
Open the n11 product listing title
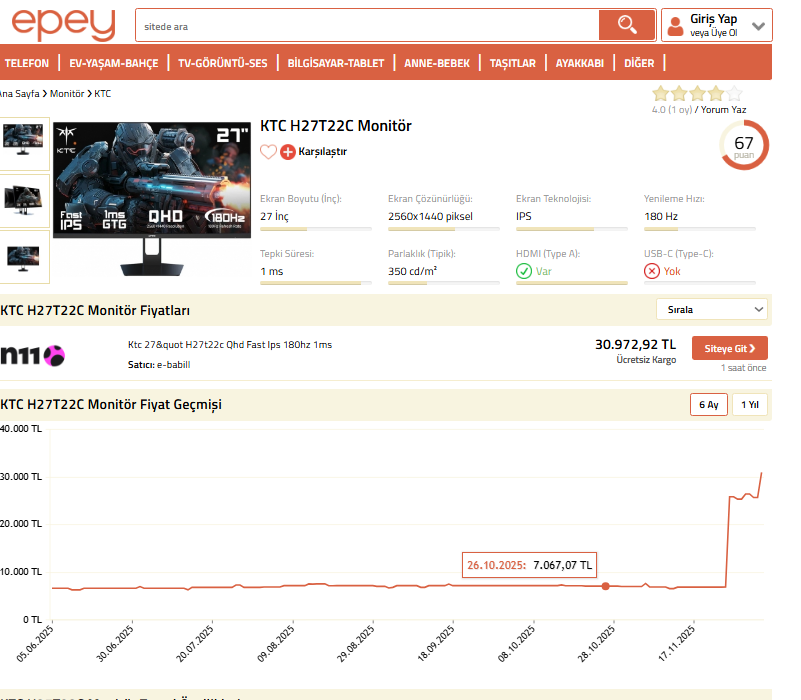230,345
